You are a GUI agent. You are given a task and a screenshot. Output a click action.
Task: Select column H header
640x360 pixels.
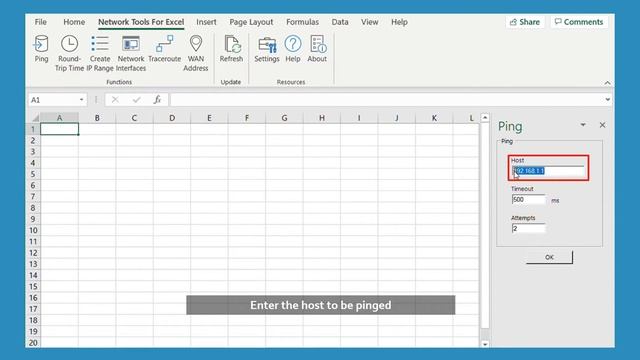pos(322,118)
